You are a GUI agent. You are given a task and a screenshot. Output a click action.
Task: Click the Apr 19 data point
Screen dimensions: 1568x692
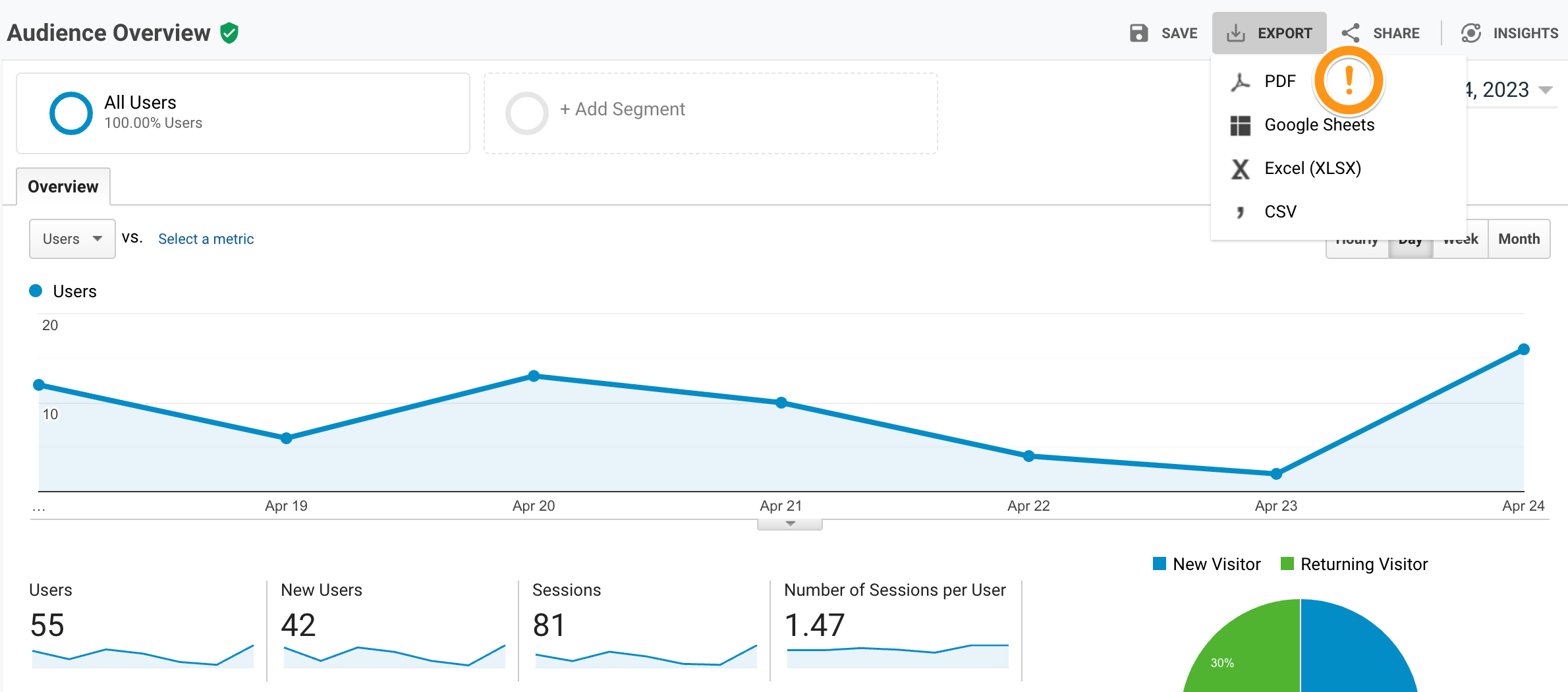[x=286, y=438]
